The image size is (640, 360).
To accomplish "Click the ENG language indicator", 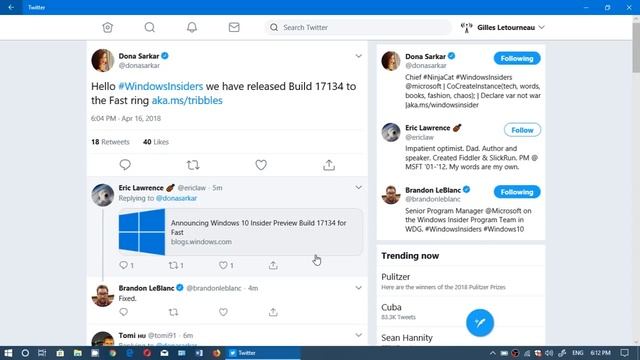I will (578, 353).
